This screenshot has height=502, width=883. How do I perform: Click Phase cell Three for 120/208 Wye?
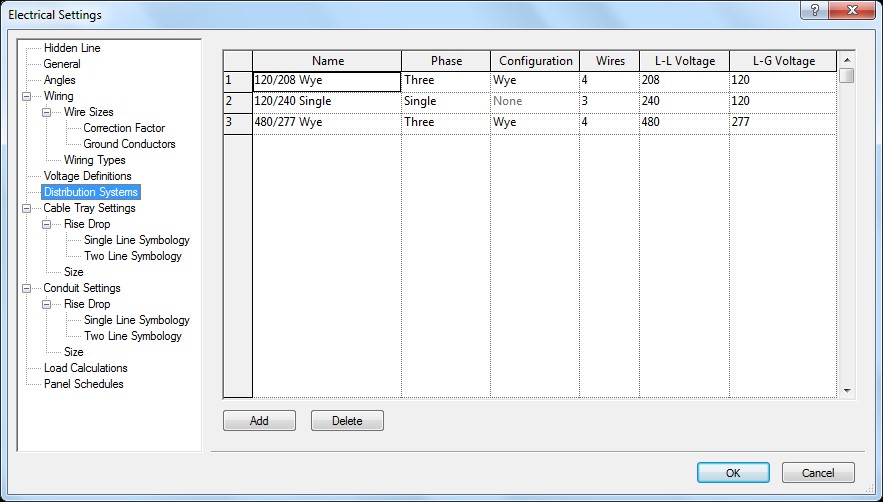coord(446,81)
